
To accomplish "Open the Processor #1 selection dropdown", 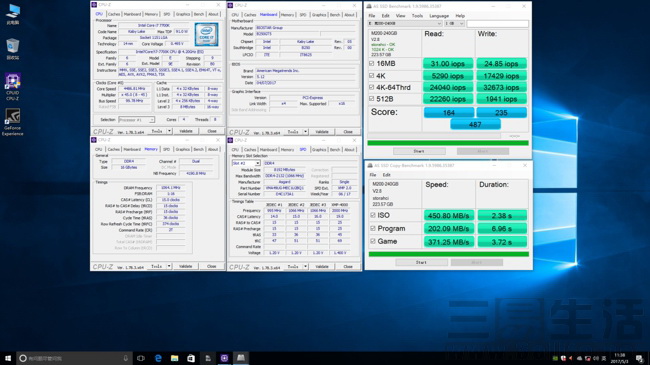I will coord(136,120).
